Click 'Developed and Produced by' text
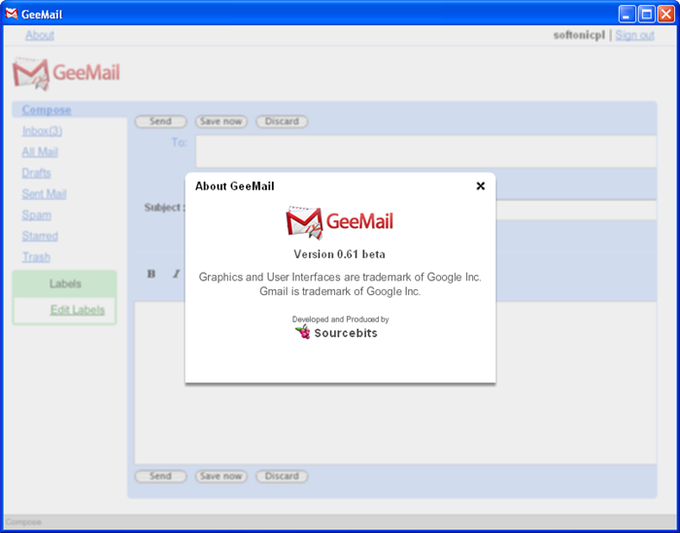Screen dimensions: 680x533 coord(340,319)
